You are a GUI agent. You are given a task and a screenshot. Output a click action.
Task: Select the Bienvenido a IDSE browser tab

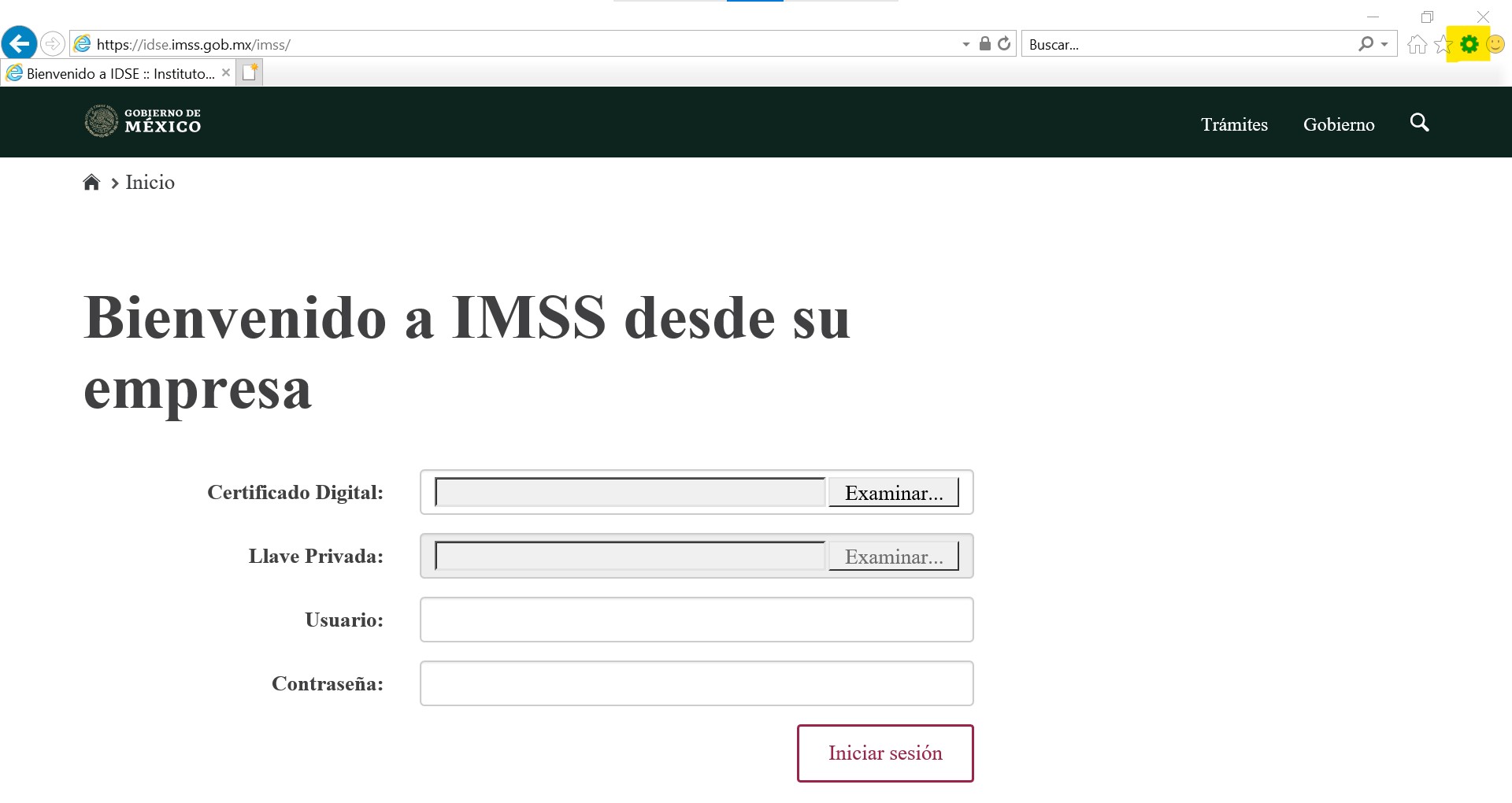point(118,73)
